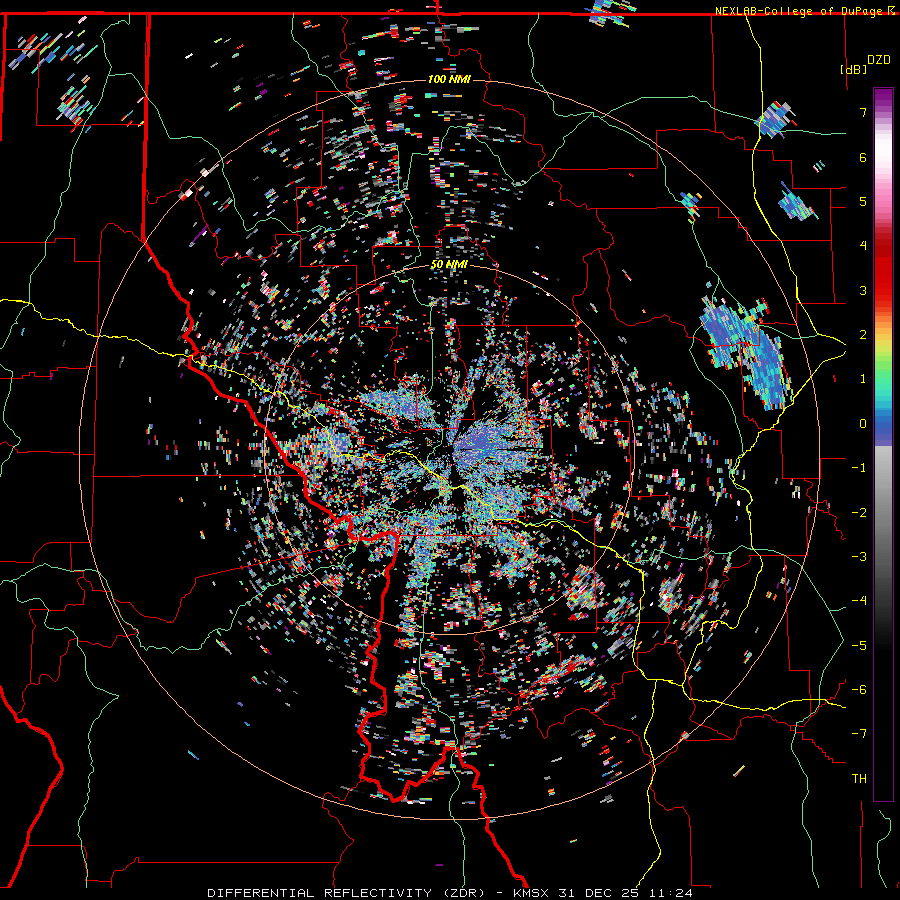The width and height of the screenshot is (900, 900).
Task: Click the "-4" scale value
Action: (859, 601)
